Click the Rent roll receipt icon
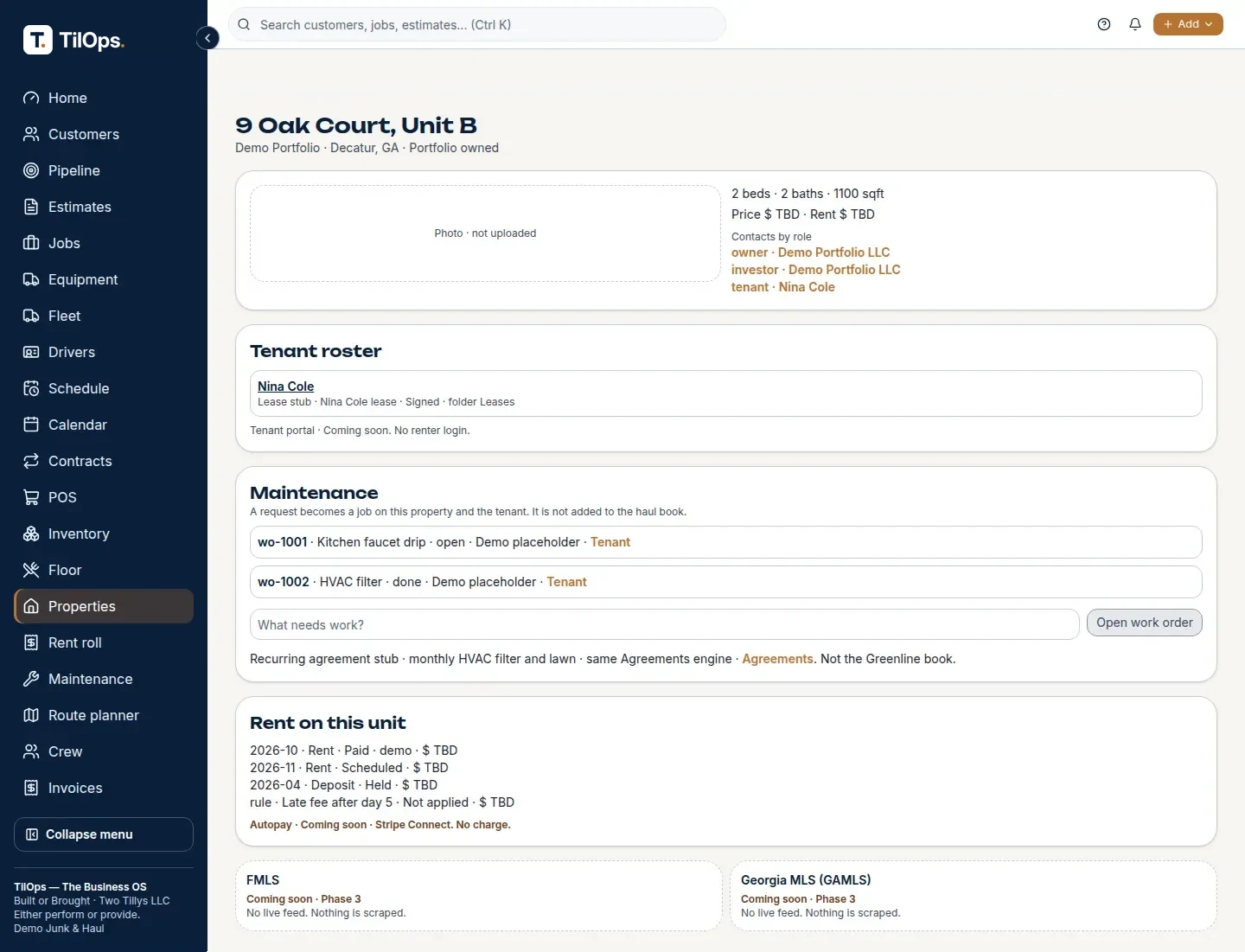Viewport: 1245px width, 952px height. click(x=31, y=642)
